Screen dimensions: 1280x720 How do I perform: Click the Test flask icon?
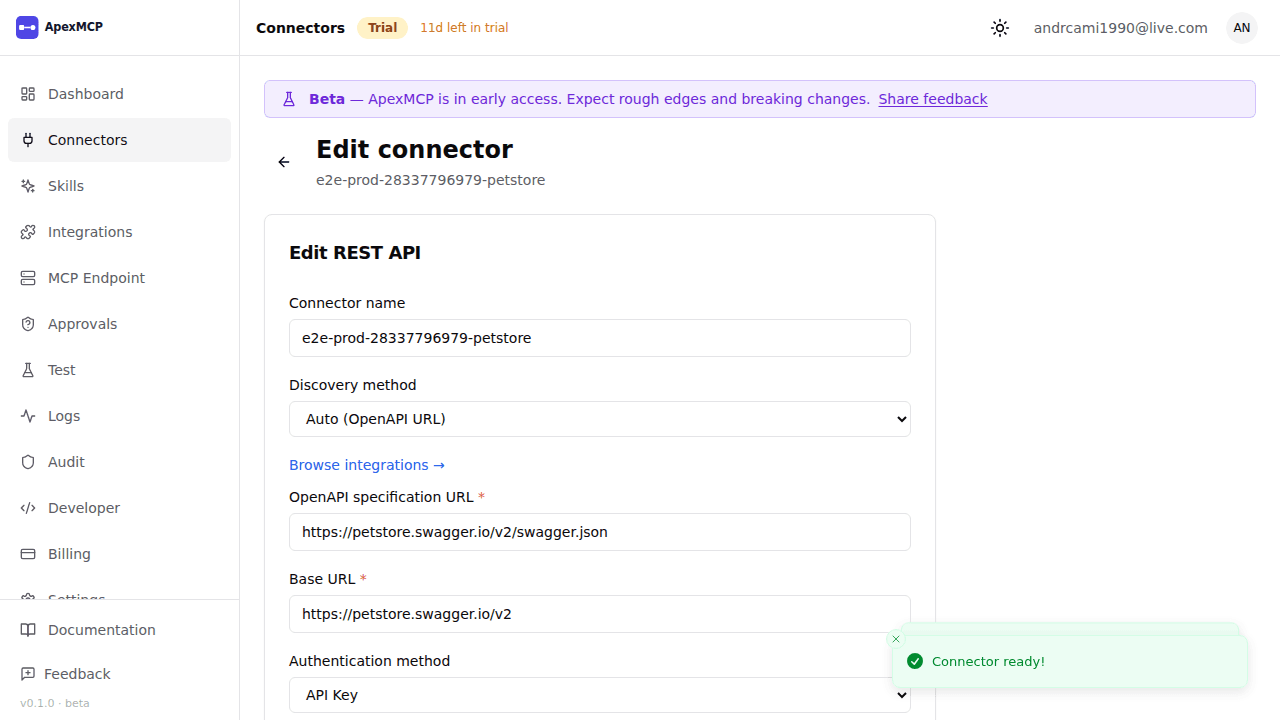point(28,370)
